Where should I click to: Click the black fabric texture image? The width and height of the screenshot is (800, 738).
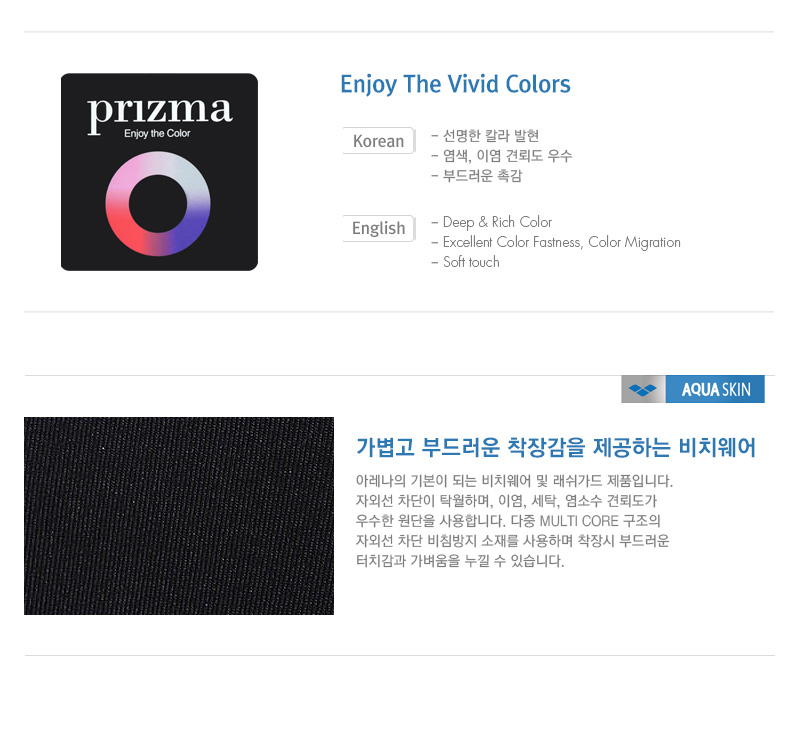pyautogui.click(x=179, y=516)
